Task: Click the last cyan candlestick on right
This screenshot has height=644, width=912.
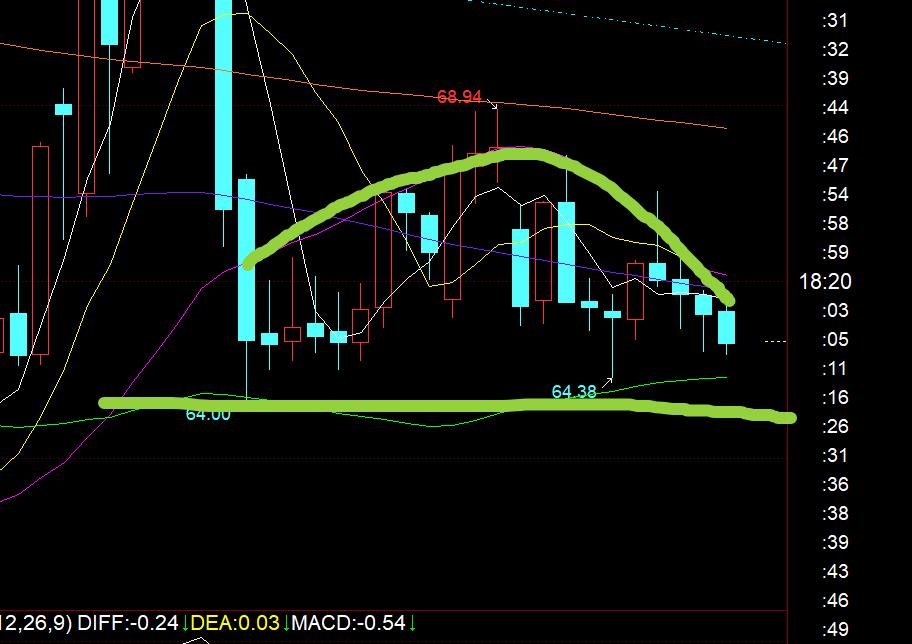Action: [x=726, y=327]
